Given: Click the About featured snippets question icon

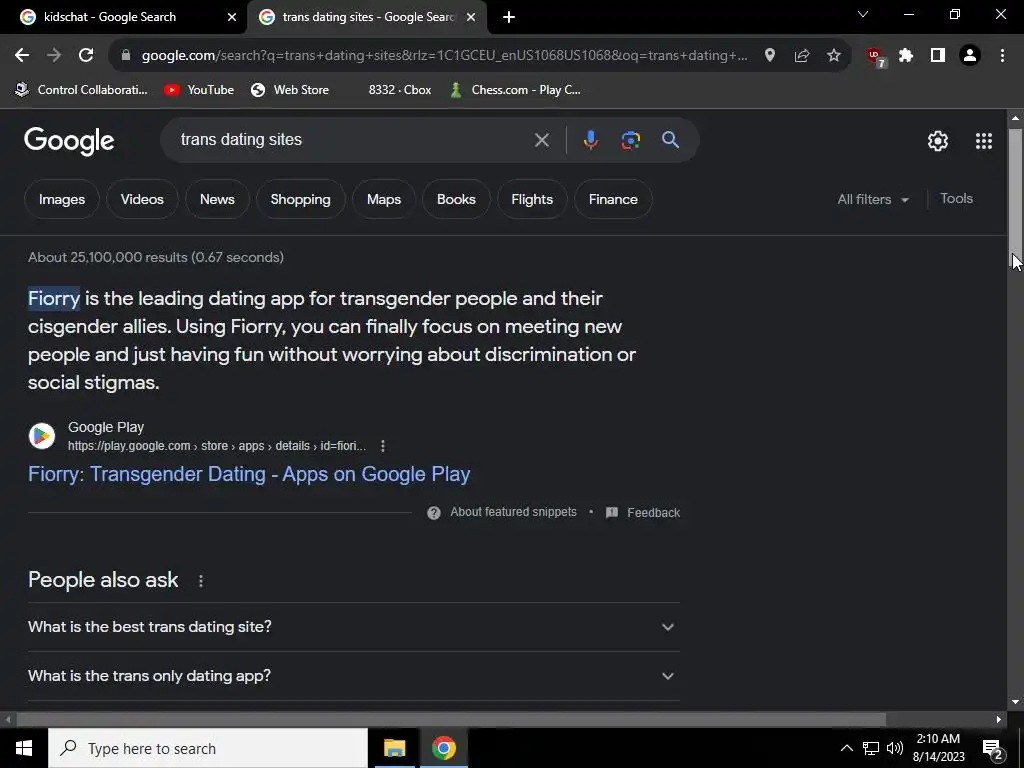Looking at the screenshot, I should pos(434,513).
